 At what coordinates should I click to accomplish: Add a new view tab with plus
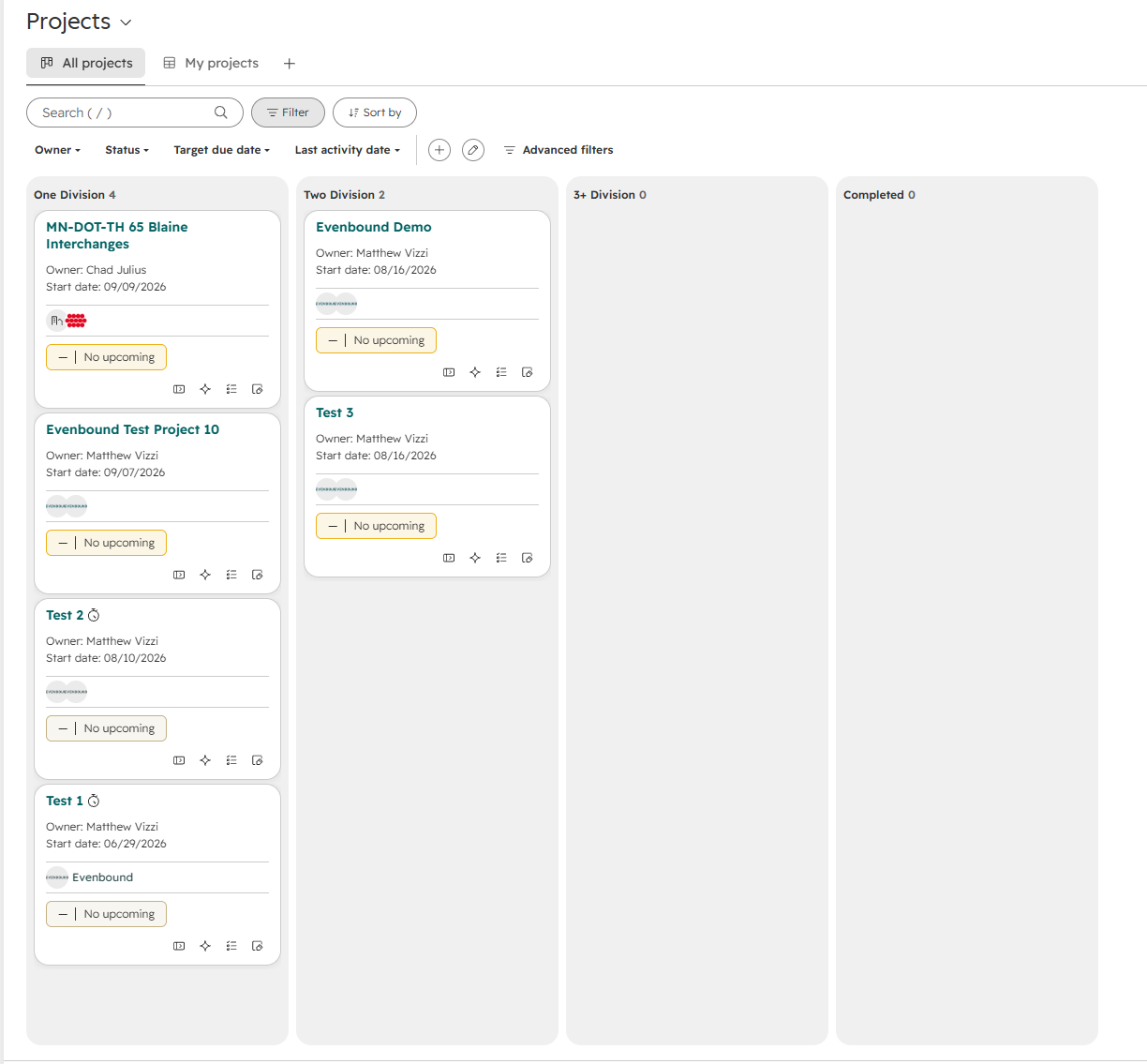pos(290,64)
